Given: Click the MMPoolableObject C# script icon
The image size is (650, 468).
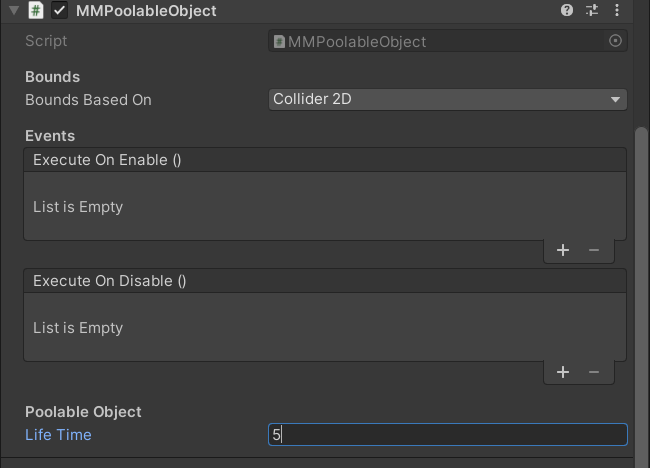Looking at the screenshot, I should 36,10.
